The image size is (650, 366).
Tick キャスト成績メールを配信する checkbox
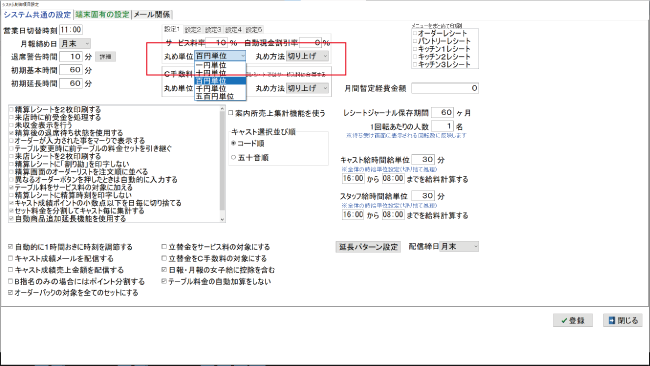pos(11,258)
